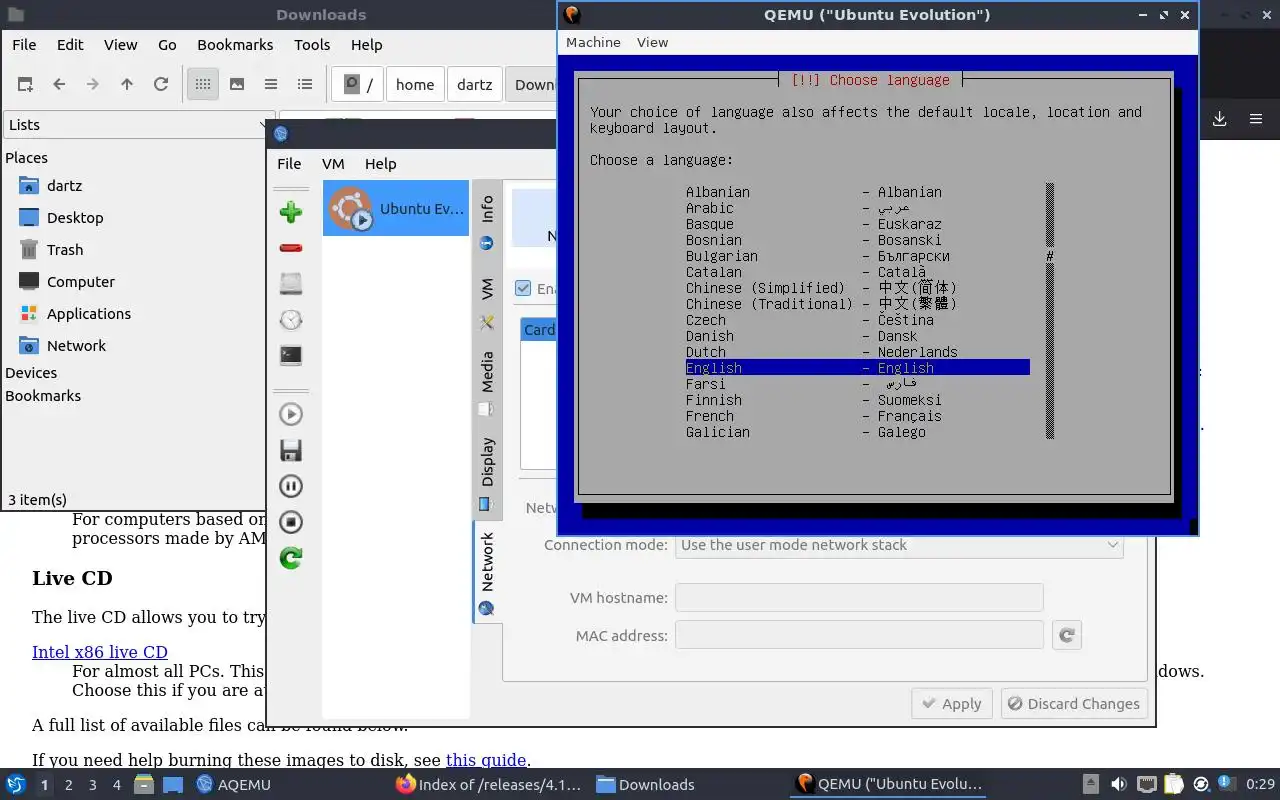
Task: Switch to the Network tab in AQEMU
Action: pyautogui.click(x=487, y=573)
